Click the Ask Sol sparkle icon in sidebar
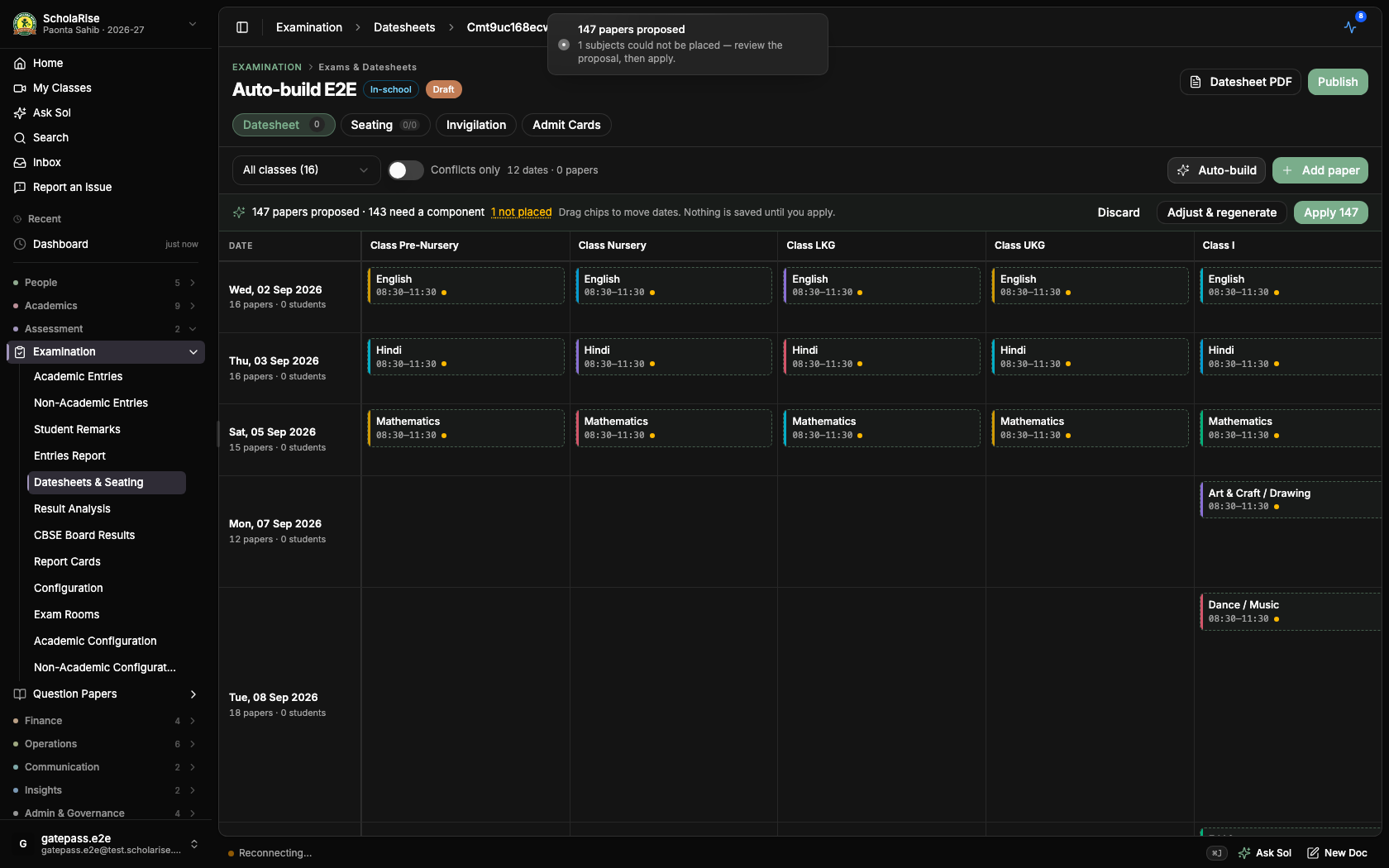This screenshot has width=1389, height=868. pos(20,112)
